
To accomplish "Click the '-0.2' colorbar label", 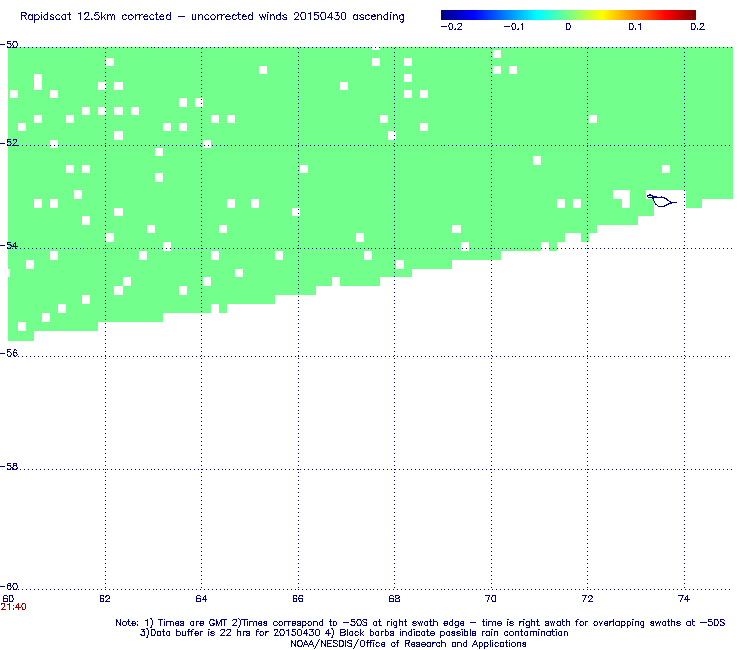I will (452, 27).
